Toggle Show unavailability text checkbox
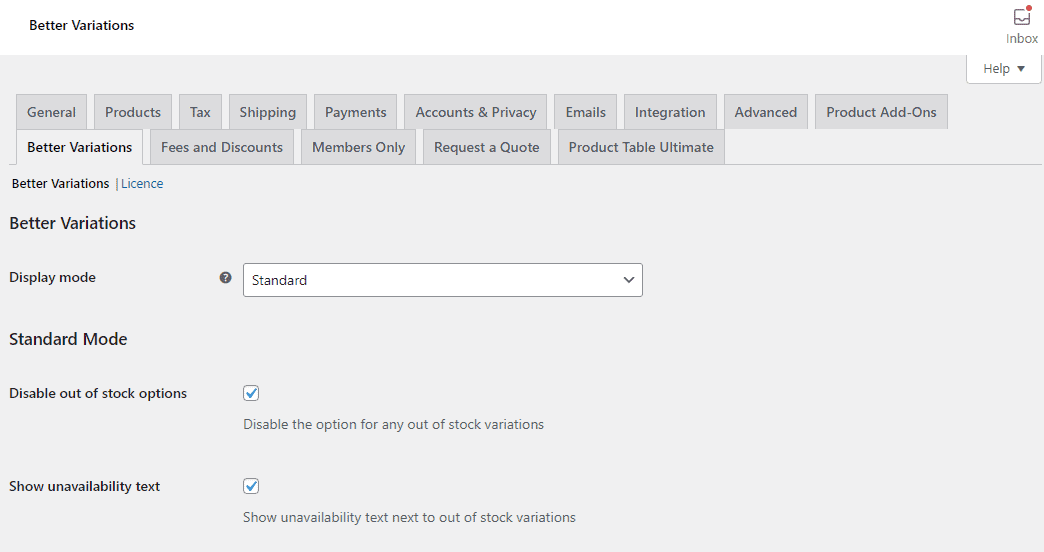This screenshot has height=552, width=1044. (x=251, y=486)
